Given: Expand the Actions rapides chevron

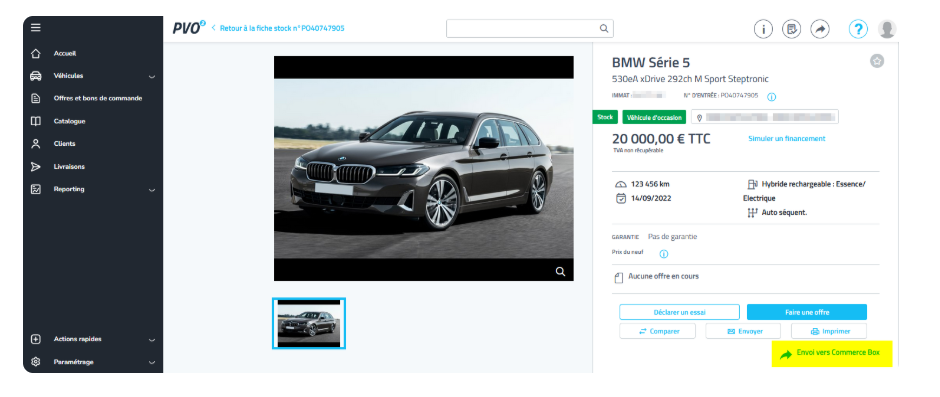Looking at the screenshot, I should pyautogui.click(x=152, y=340).
